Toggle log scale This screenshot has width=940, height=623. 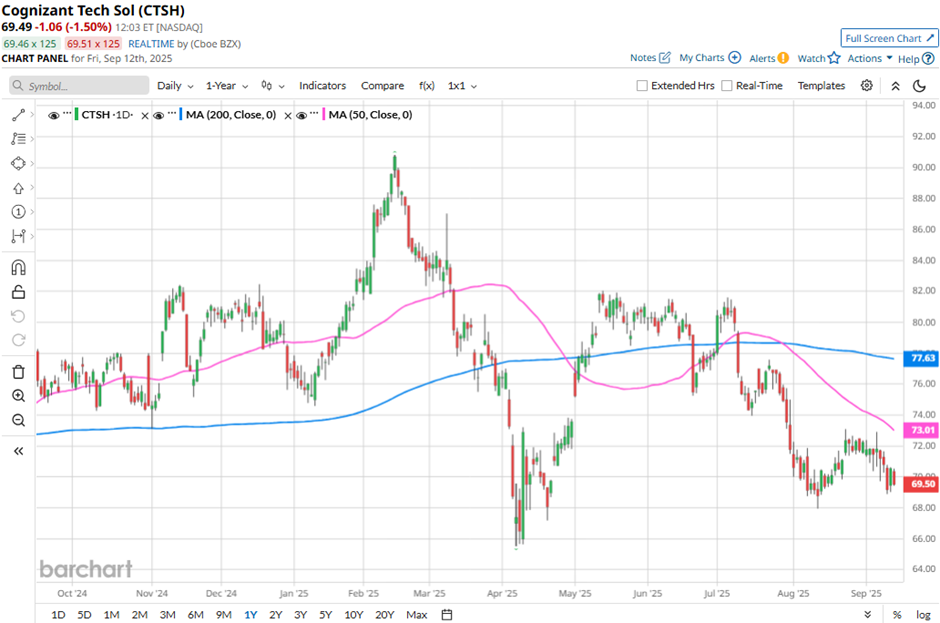point(923,615)
